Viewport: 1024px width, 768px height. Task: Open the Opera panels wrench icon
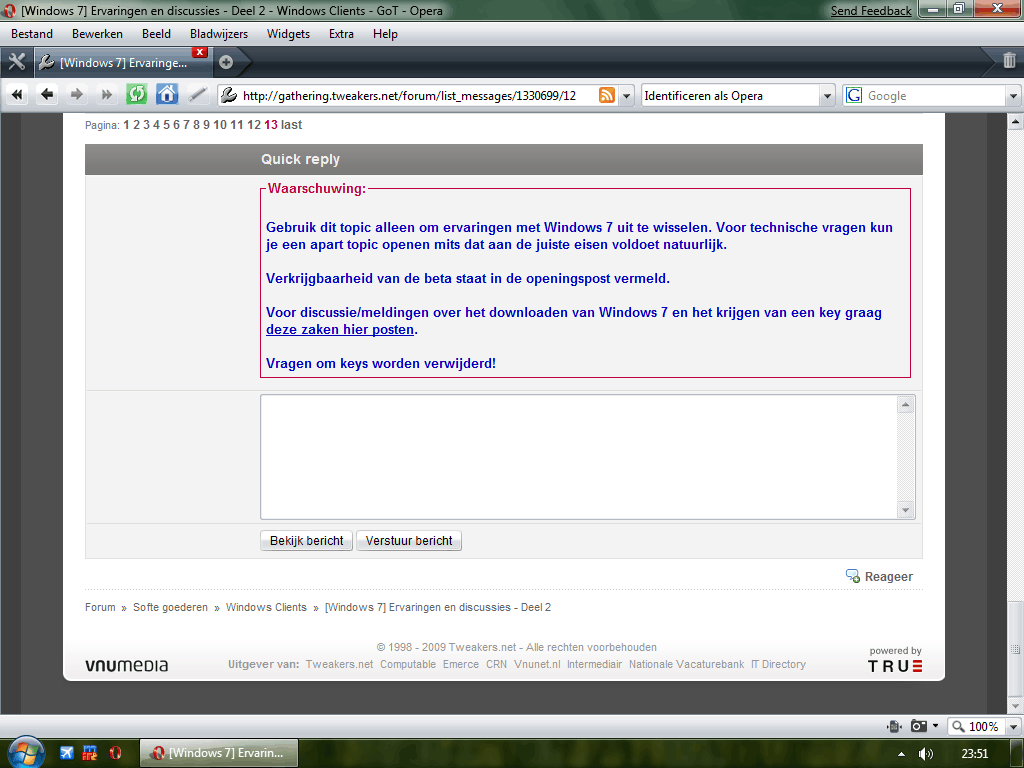click(x=16, y=62)
